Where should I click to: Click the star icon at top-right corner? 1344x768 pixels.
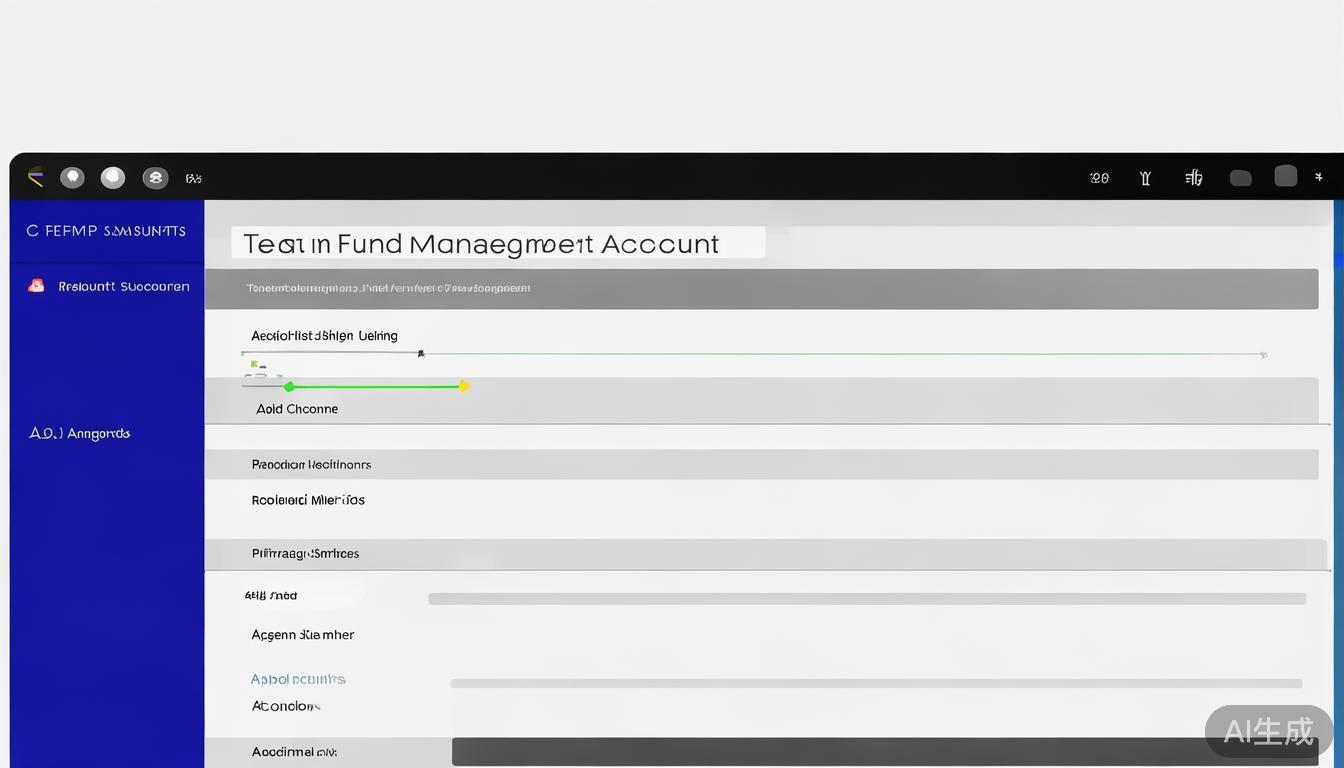coord(1319,177)
